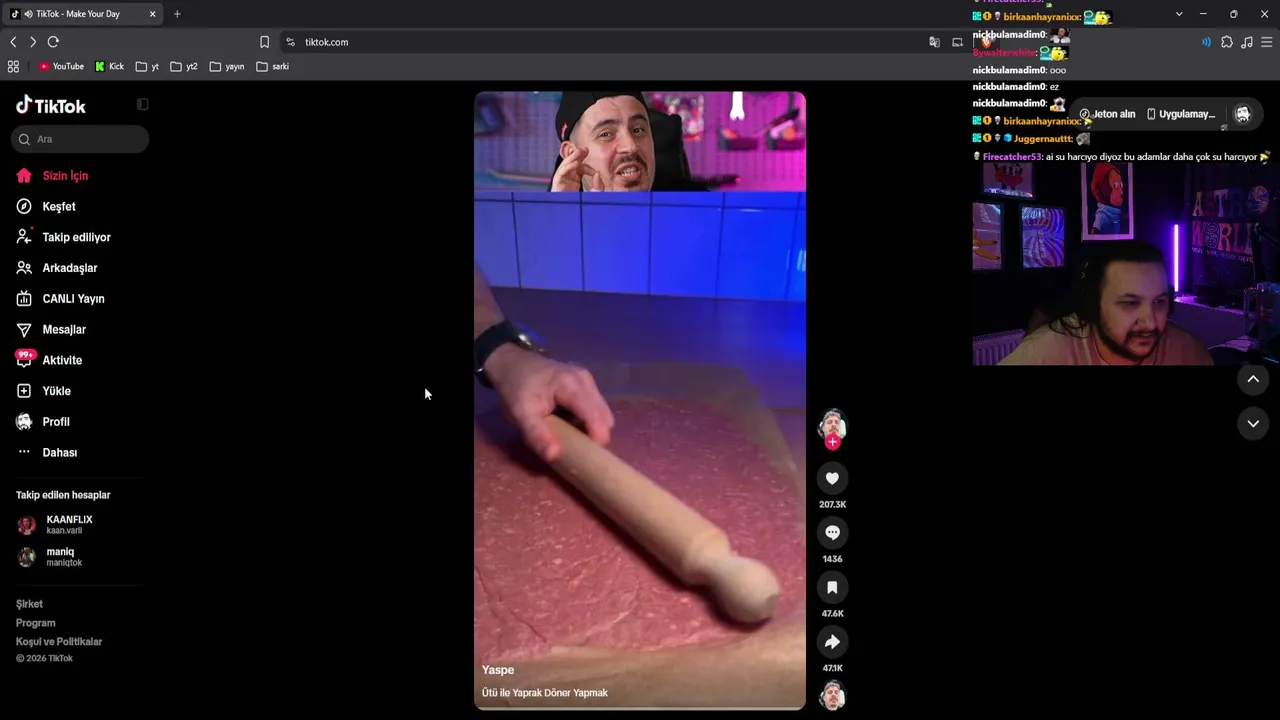This screenshot has width=1280, height=720.
Task: Click Uygulamay... get app button
Action: (x=1180, y=114)
